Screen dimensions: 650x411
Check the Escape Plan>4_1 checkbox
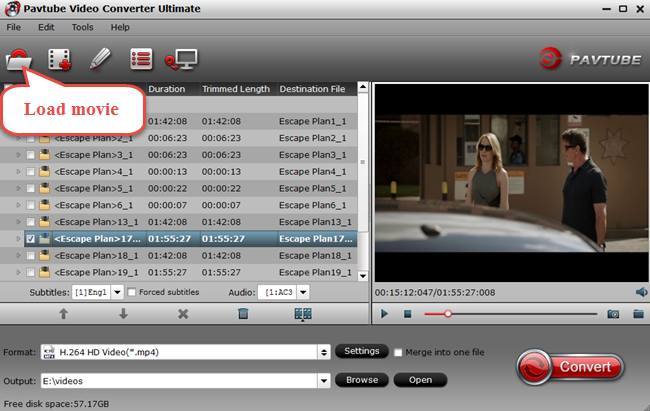(x=30, y=172)
